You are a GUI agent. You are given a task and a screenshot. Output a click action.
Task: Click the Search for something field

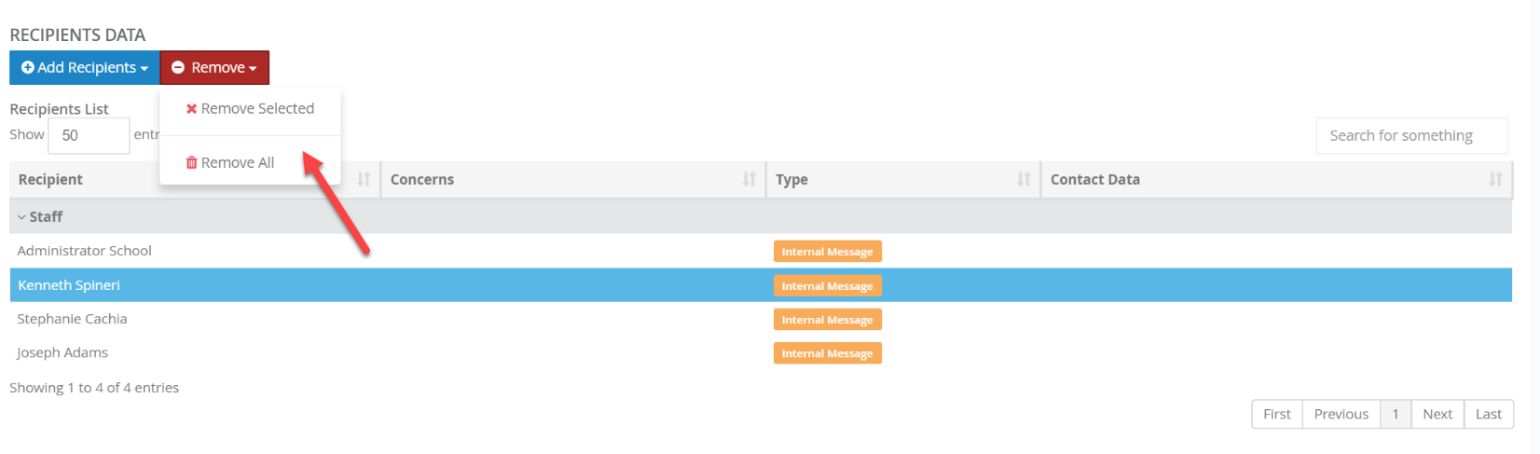(x=1412, y=136)
